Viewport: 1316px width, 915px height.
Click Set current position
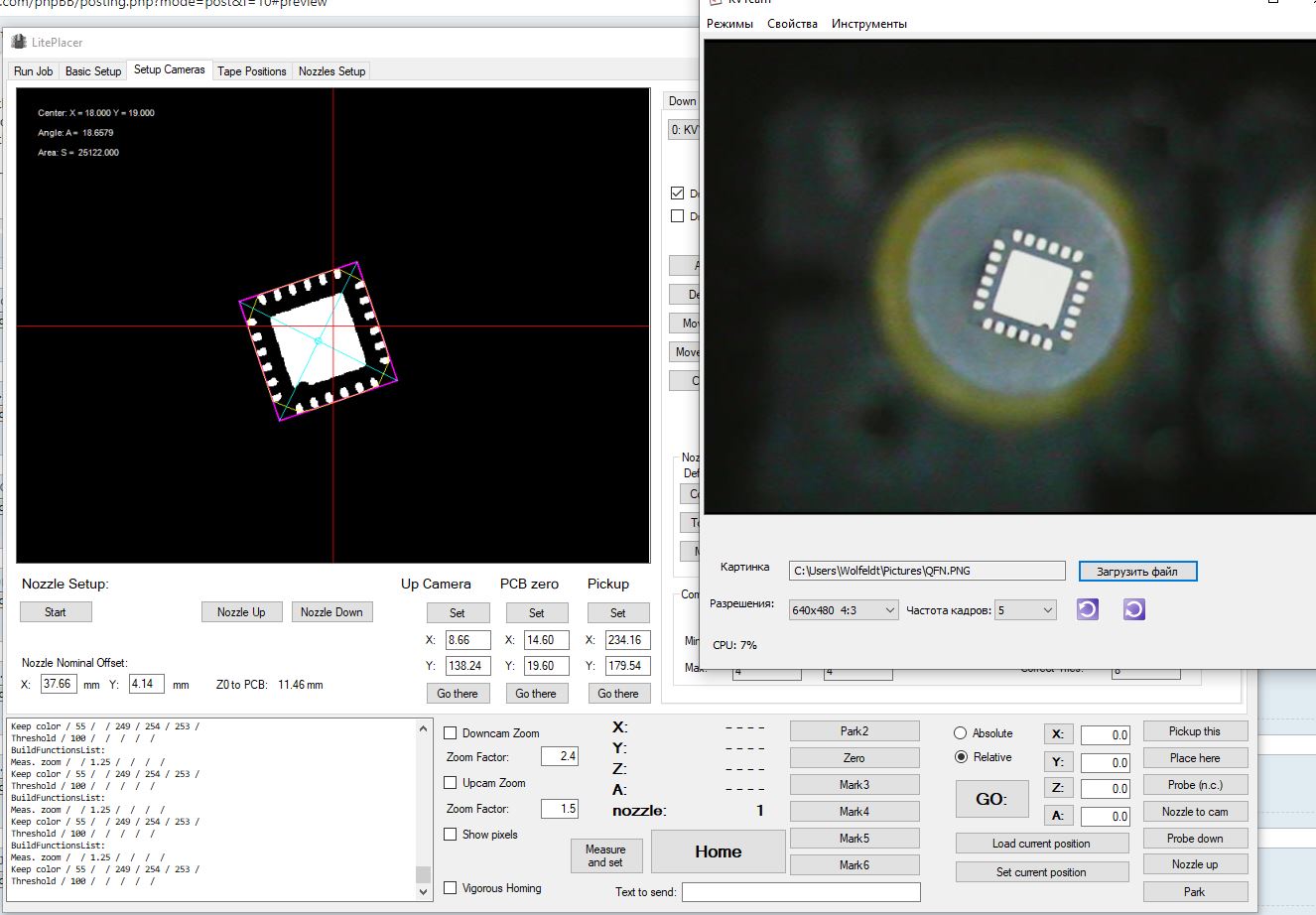(x=1042, y=872)
